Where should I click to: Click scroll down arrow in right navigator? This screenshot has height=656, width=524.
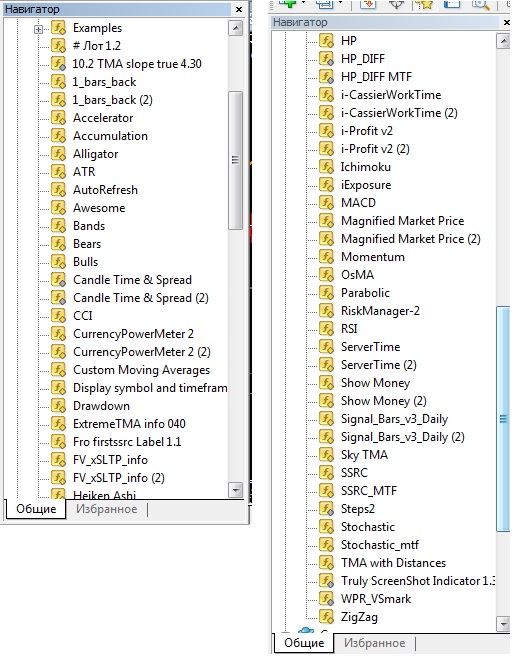click(503, 624)
